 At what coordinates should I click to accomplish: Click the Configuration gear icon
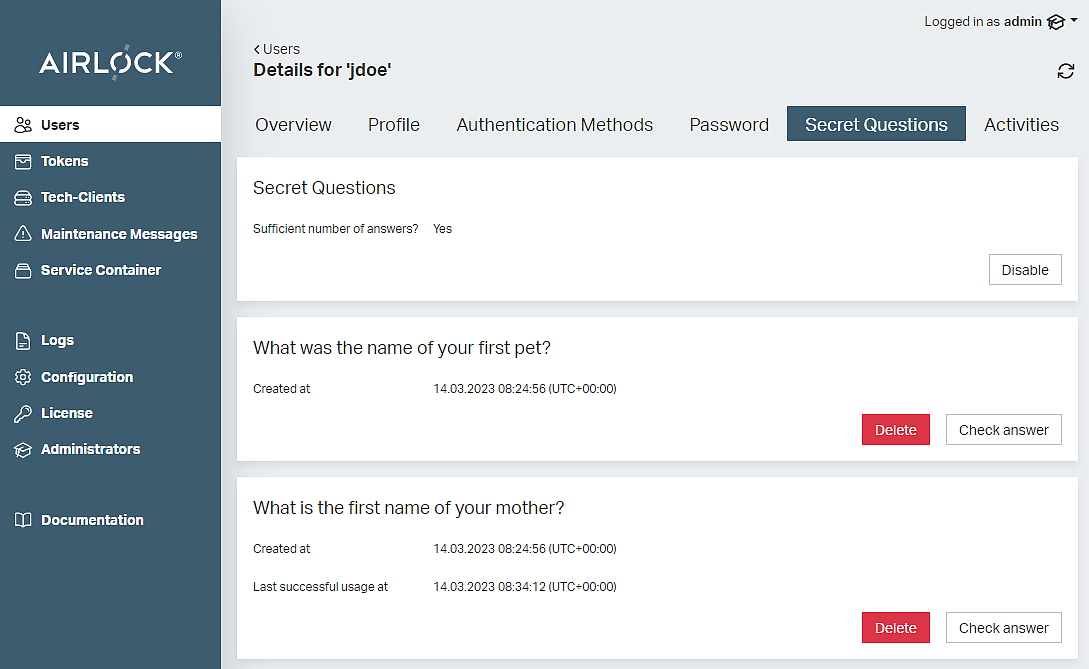pos(23,377)
